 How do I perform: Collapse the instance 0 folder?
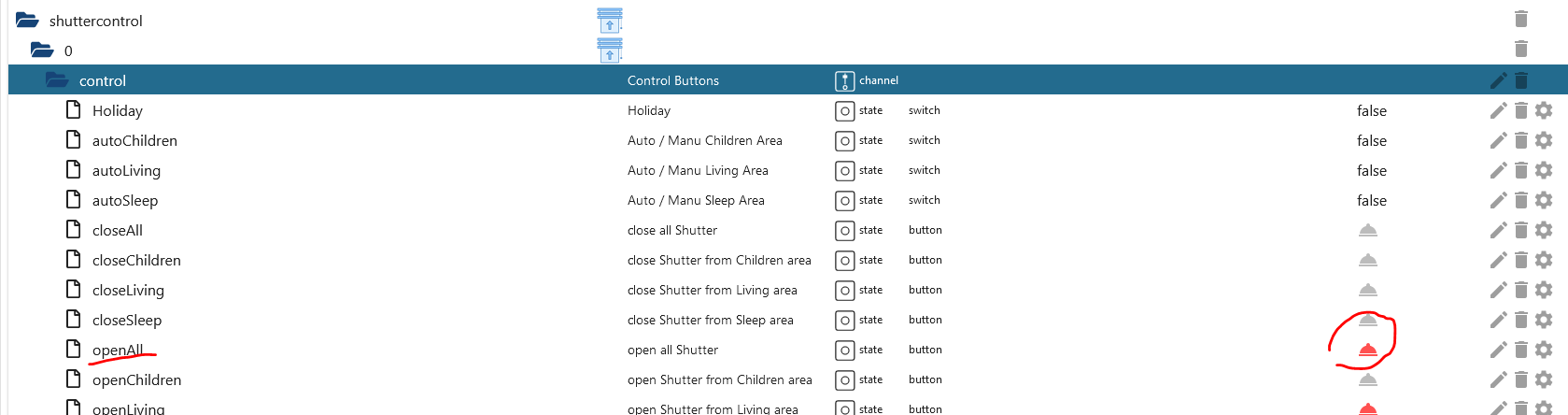tap(42, 50)
